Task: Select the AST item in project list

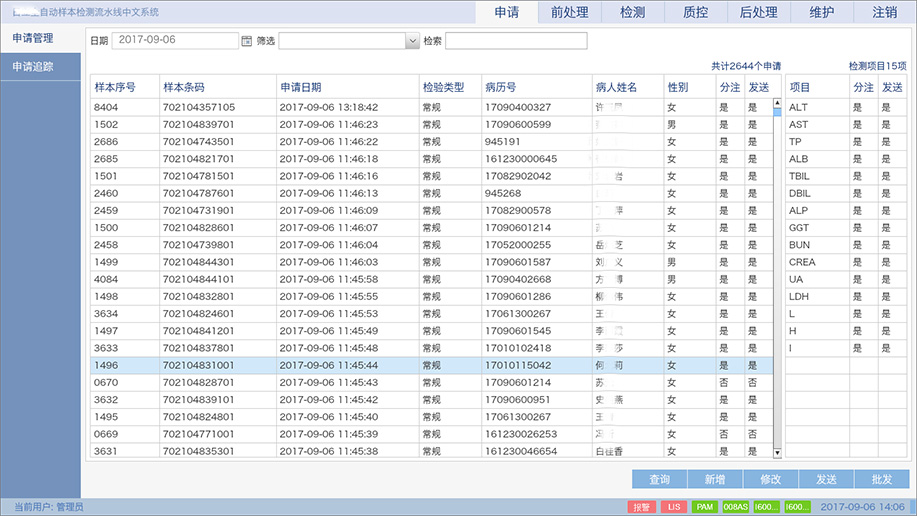Action: point(846,125)
